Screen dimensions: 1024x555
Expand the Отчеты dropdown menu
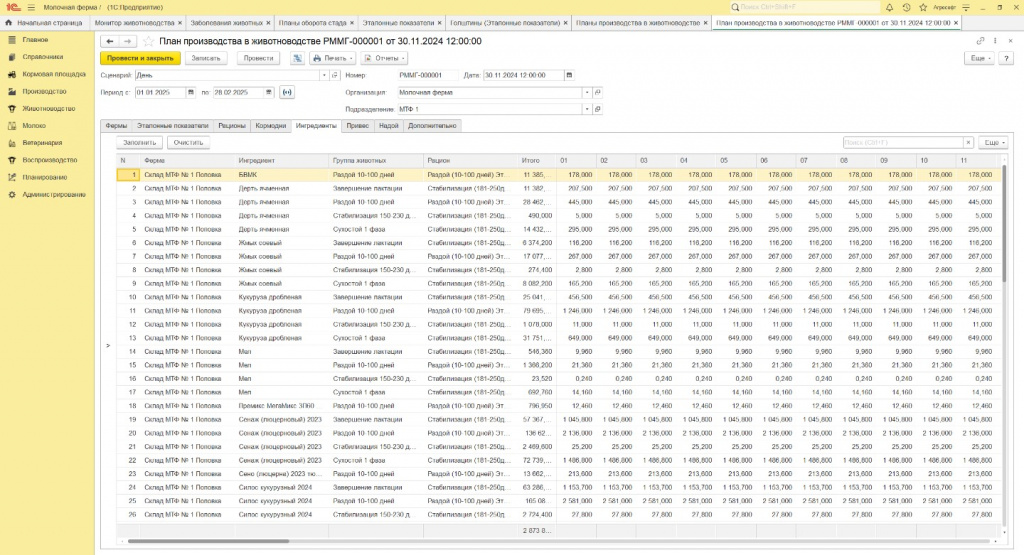pos(384,58)
